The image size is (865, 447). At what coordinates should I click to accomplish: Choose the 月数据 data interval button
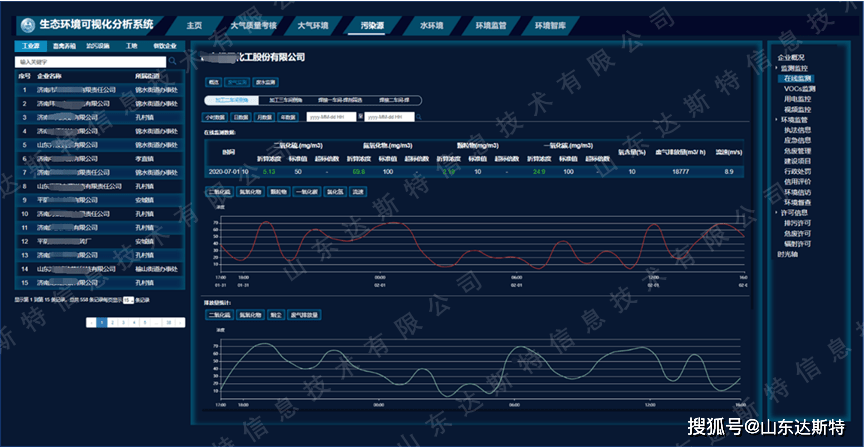coord(264,118)
